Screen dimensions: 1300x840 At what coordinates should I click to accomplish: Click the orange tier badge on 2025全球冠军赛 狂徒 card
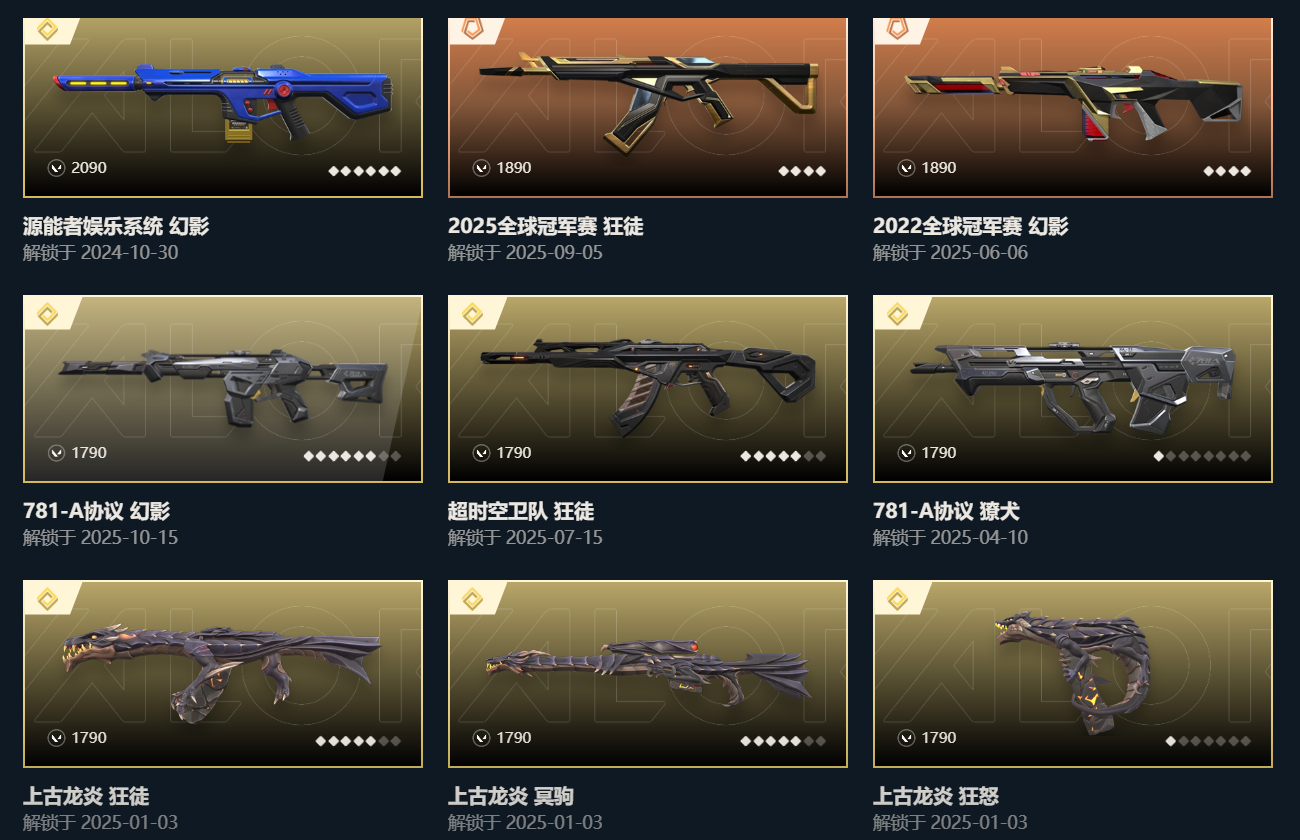[x=472, y=29]
